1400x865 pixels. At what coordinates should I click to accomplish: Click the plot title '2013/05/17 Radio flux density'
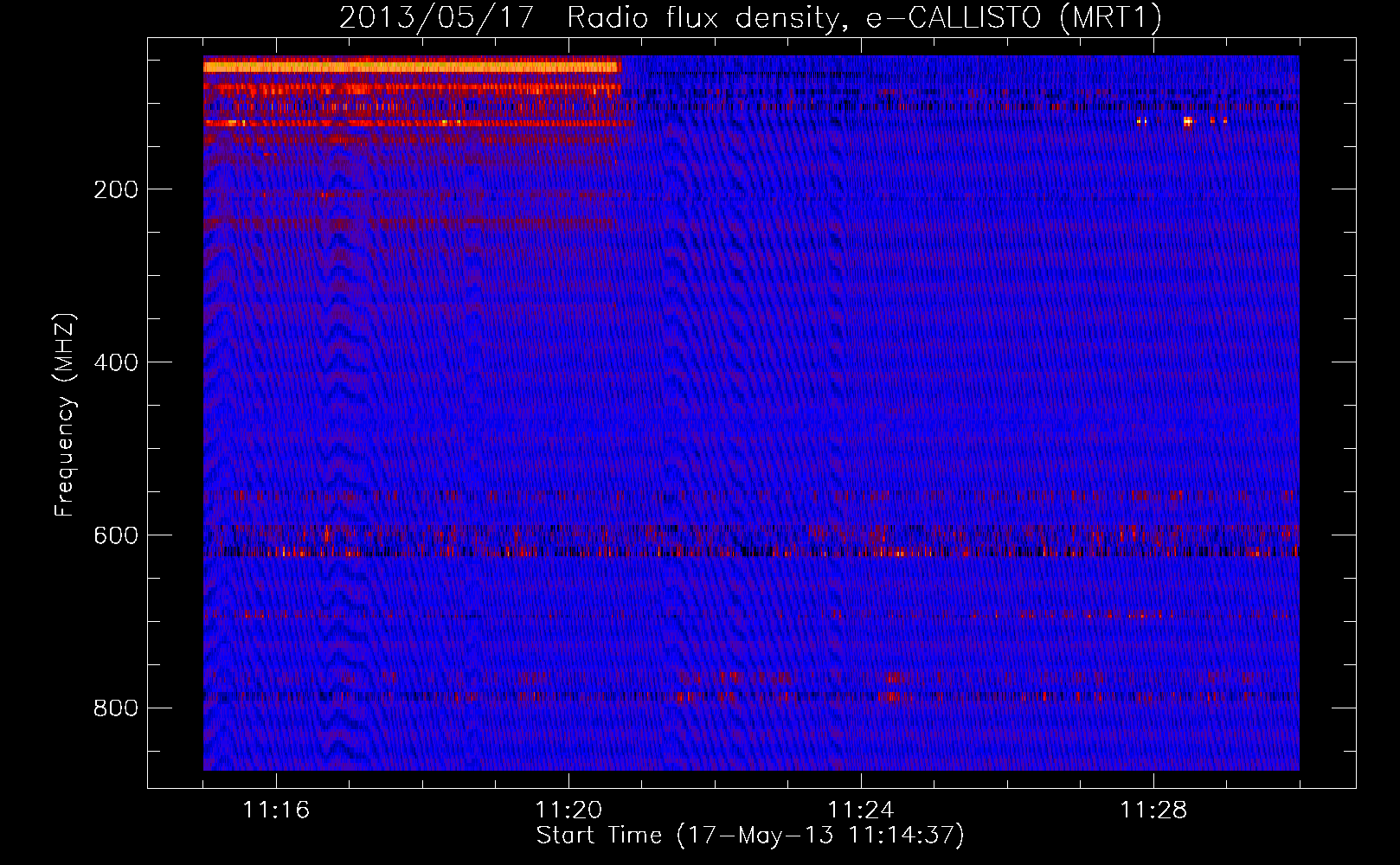[750, 17]
